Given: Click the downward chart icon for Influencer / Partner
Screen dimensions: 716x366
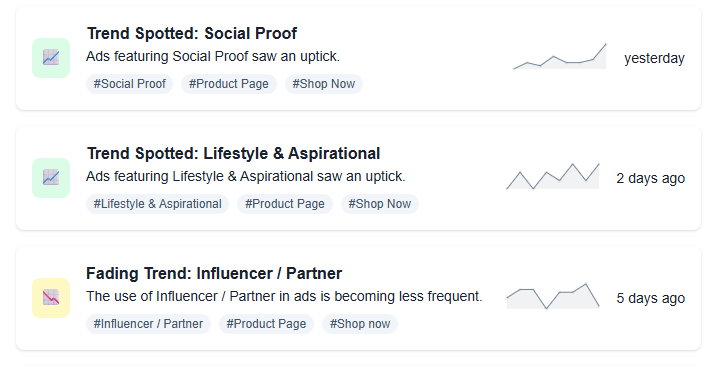Looking at the screenshot, I should (x=51, y=298).
